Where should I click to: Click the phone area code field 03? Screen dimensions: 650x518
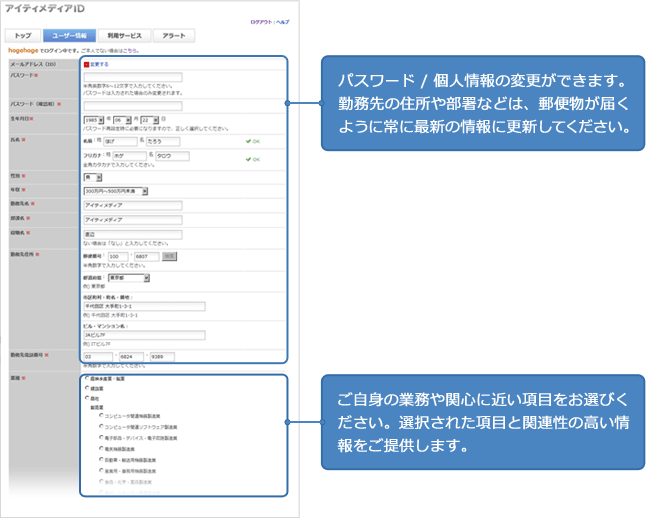(98, 357)
